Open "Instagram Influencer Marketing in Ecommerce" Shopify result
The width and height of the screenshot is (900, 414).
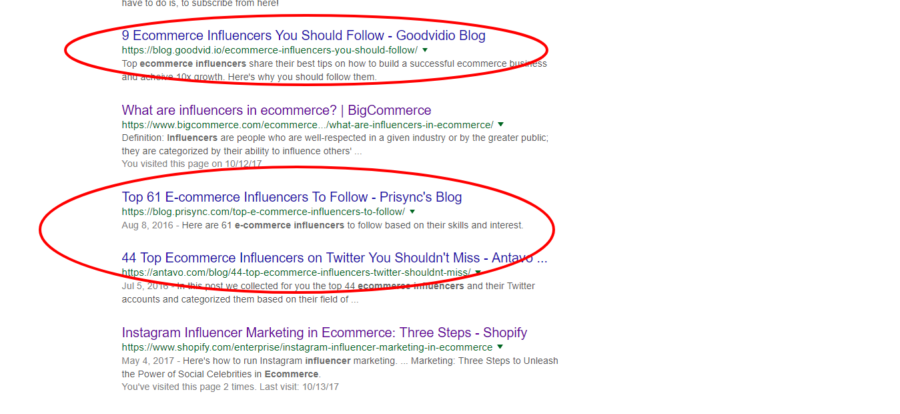pos(324,333)
